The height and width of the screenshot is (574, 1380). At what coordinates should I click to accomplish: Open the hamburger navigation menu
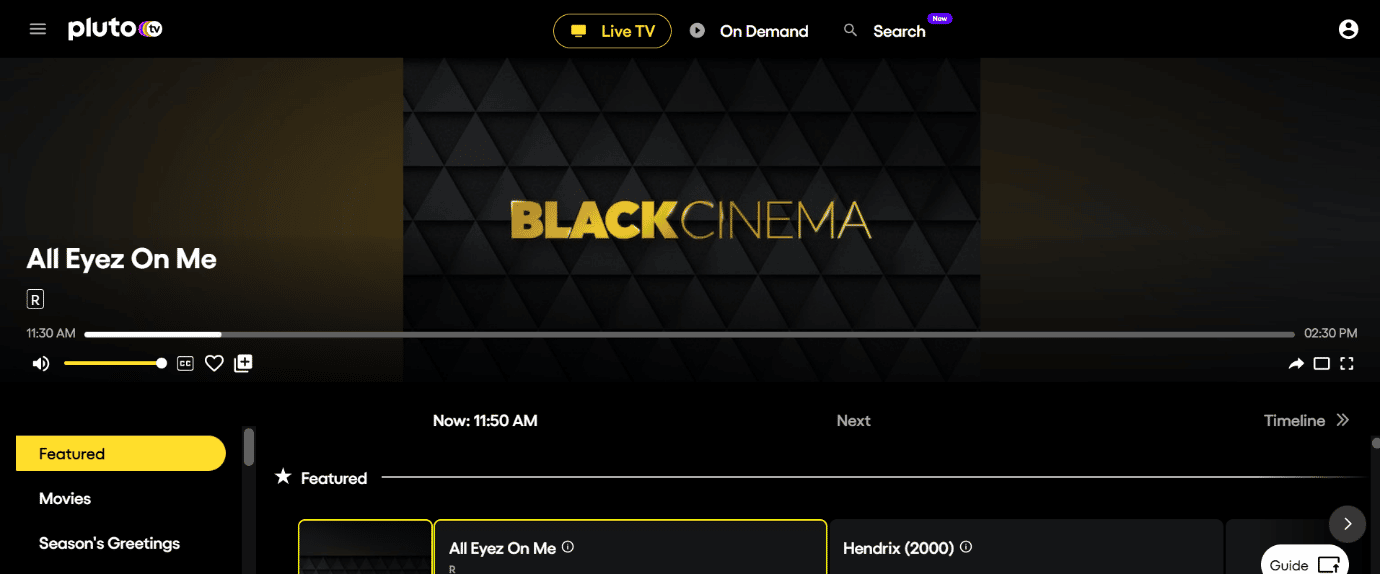point(38,29)
